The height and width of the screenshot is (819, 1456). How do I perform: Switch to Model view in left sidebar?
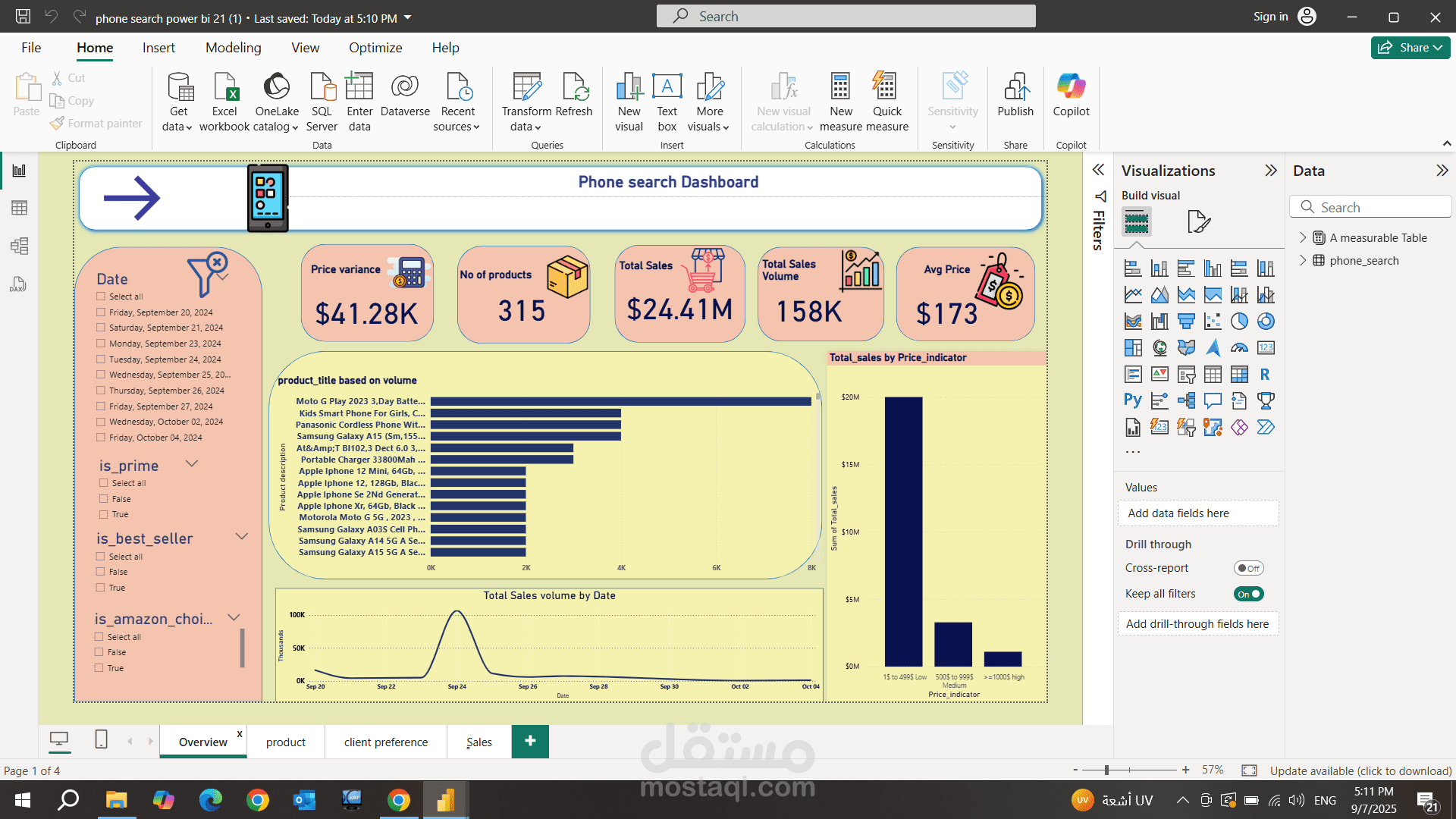coord(19,246)
